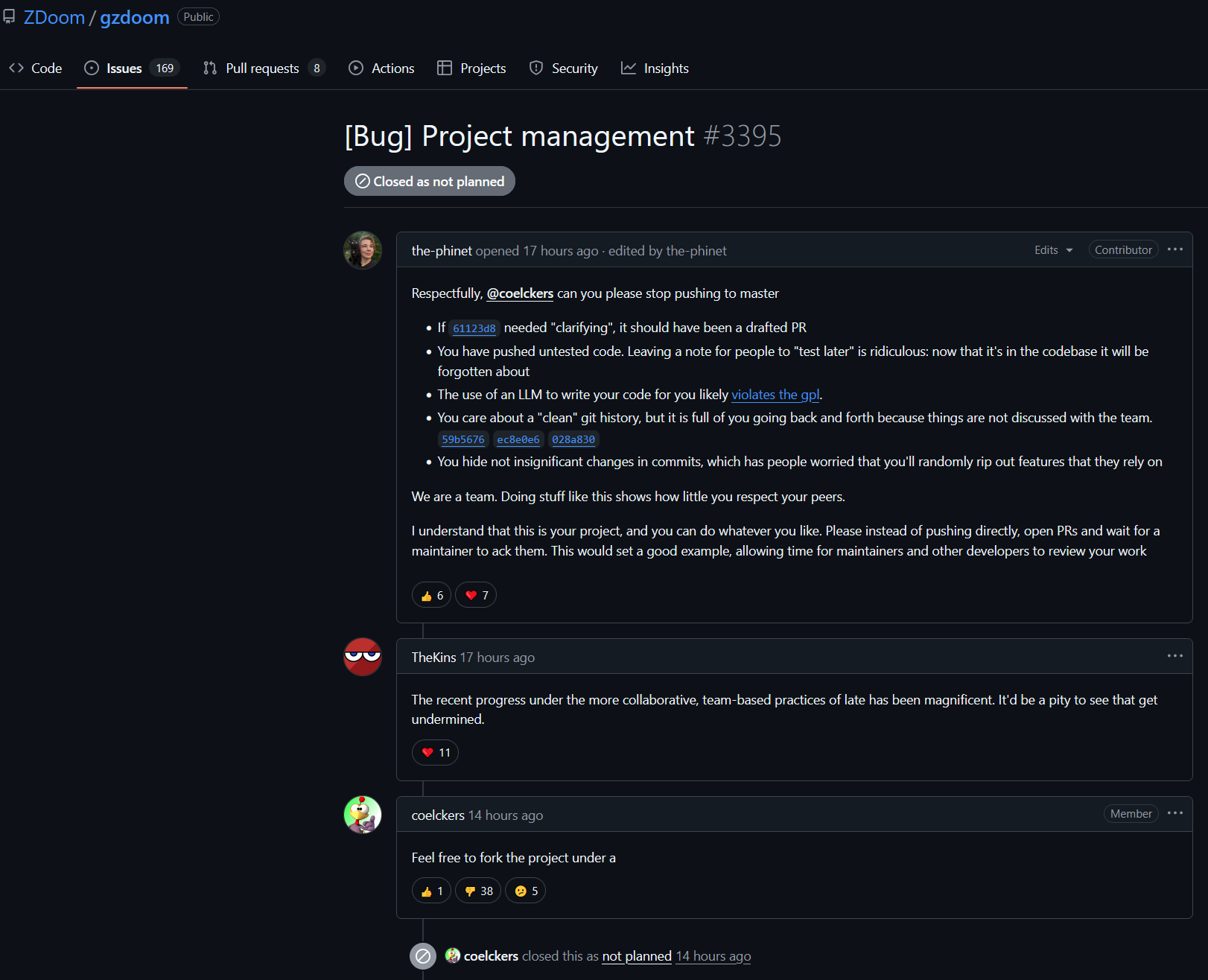Screen dimensions: 1208x980
Task: Open the Code tab
Action: pos(35,69)
